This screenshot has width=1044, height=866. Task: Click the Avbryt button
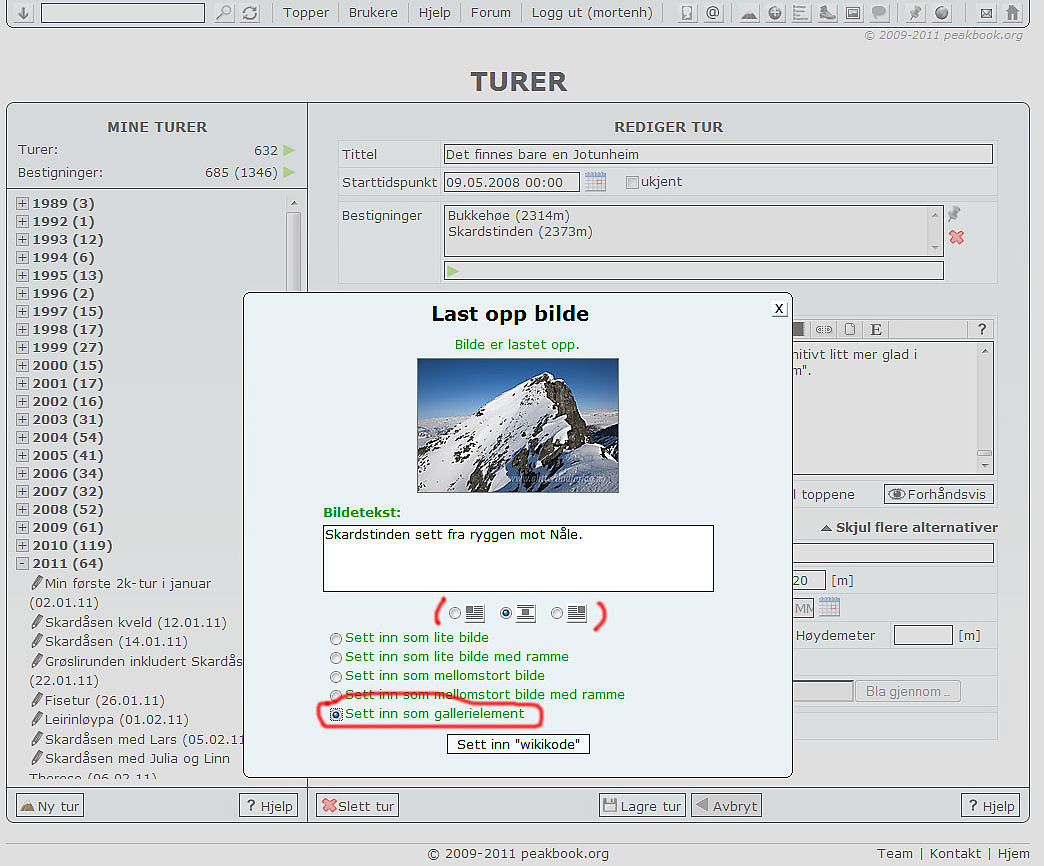(726, 806)
